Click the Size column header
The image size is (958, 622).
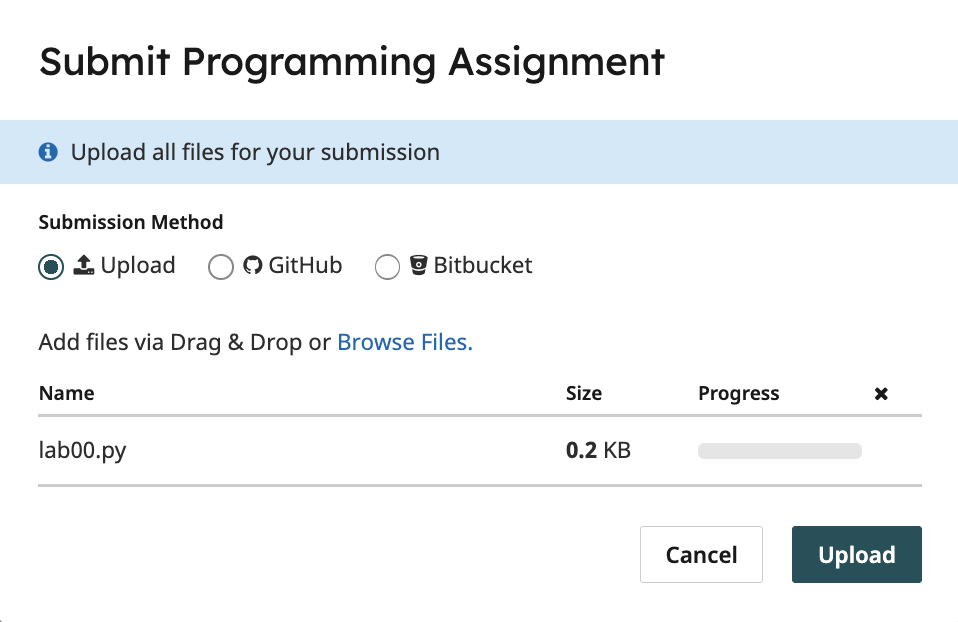coord(584,393)
